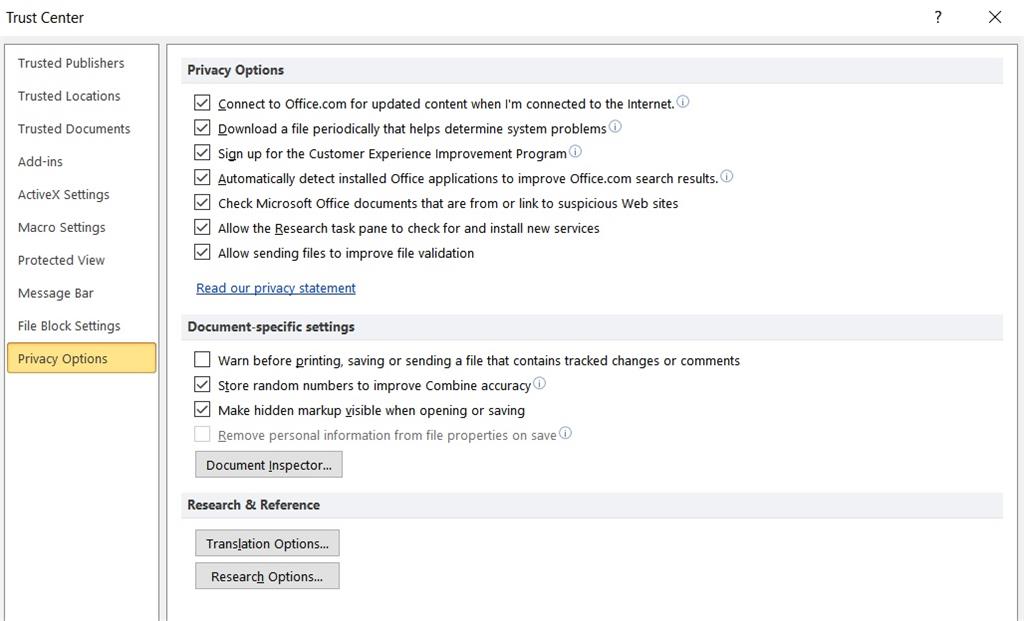The height and width of the screenshot is (621, 1024).
Task: Open Translation Options dialog
Action: click(x=267, y=543)
